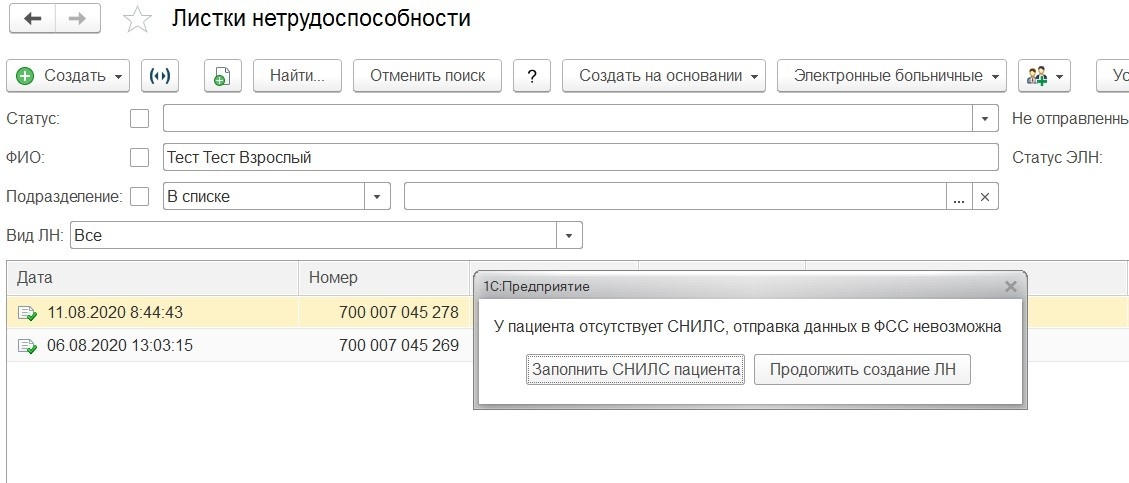Check the Подразделение filter checkbox
Screen dimensions: 1129x483
coord(140,197)
